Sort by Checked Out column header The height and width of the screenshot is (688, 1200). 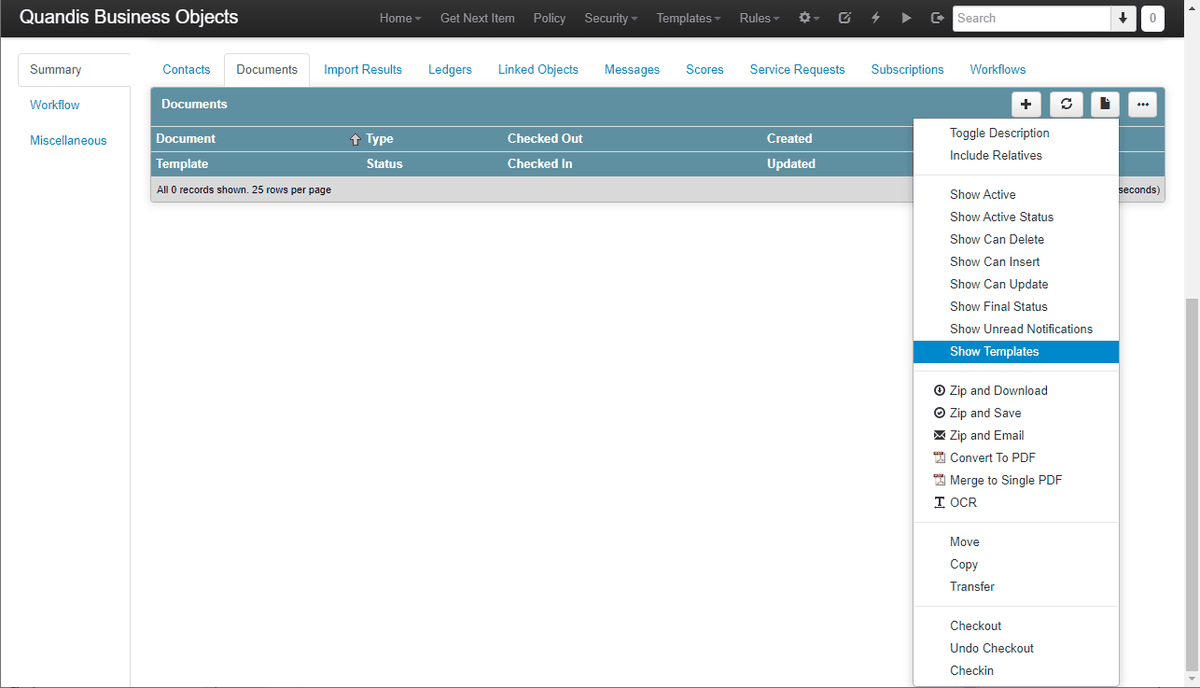tap(545, 139)
